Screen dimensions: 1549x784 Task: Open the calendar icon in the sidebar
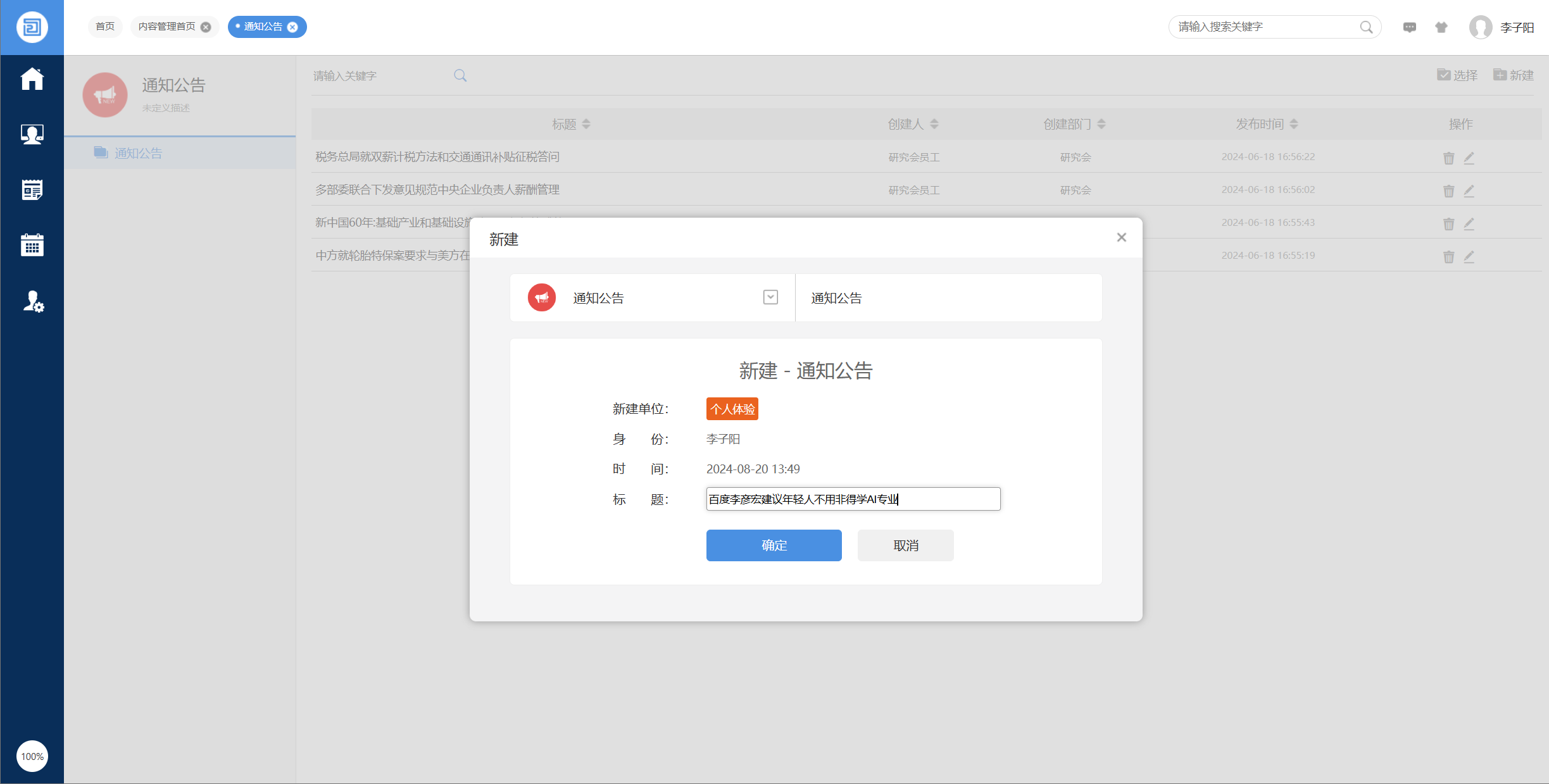(32, 245)
